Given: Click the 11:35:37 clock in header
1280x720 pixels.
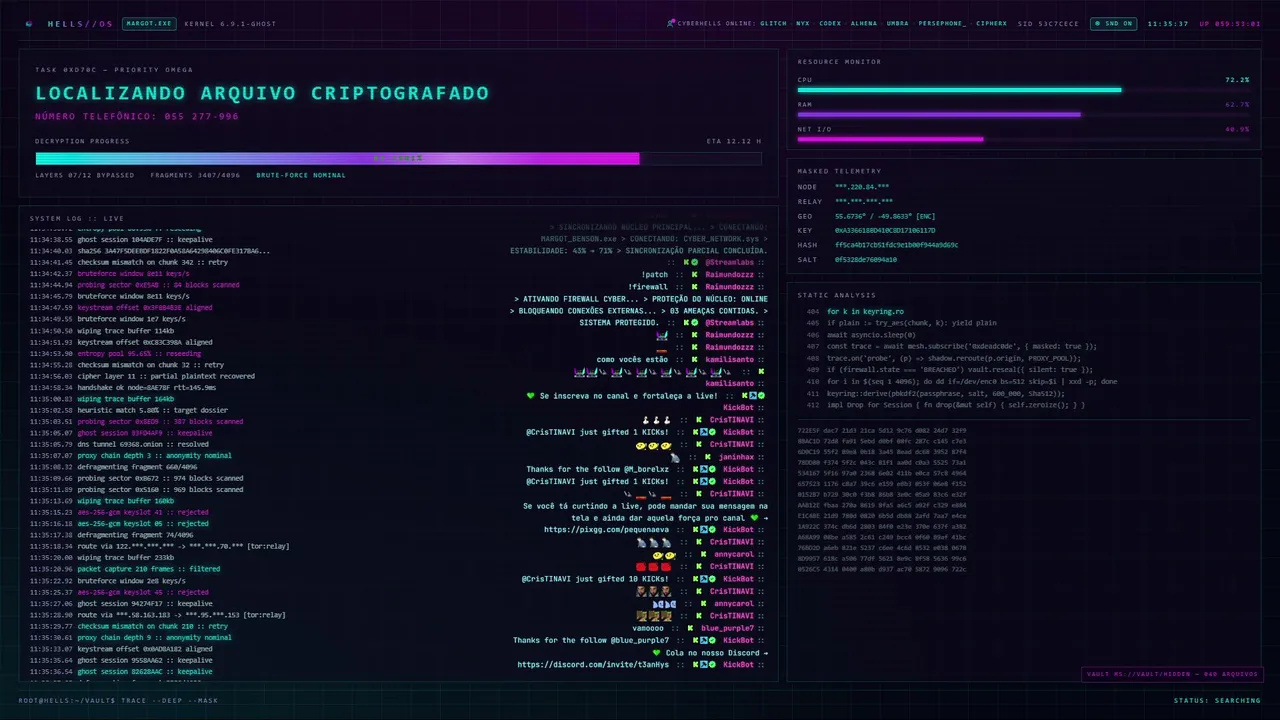Looking at the screenshot, I should (1167, 23).
